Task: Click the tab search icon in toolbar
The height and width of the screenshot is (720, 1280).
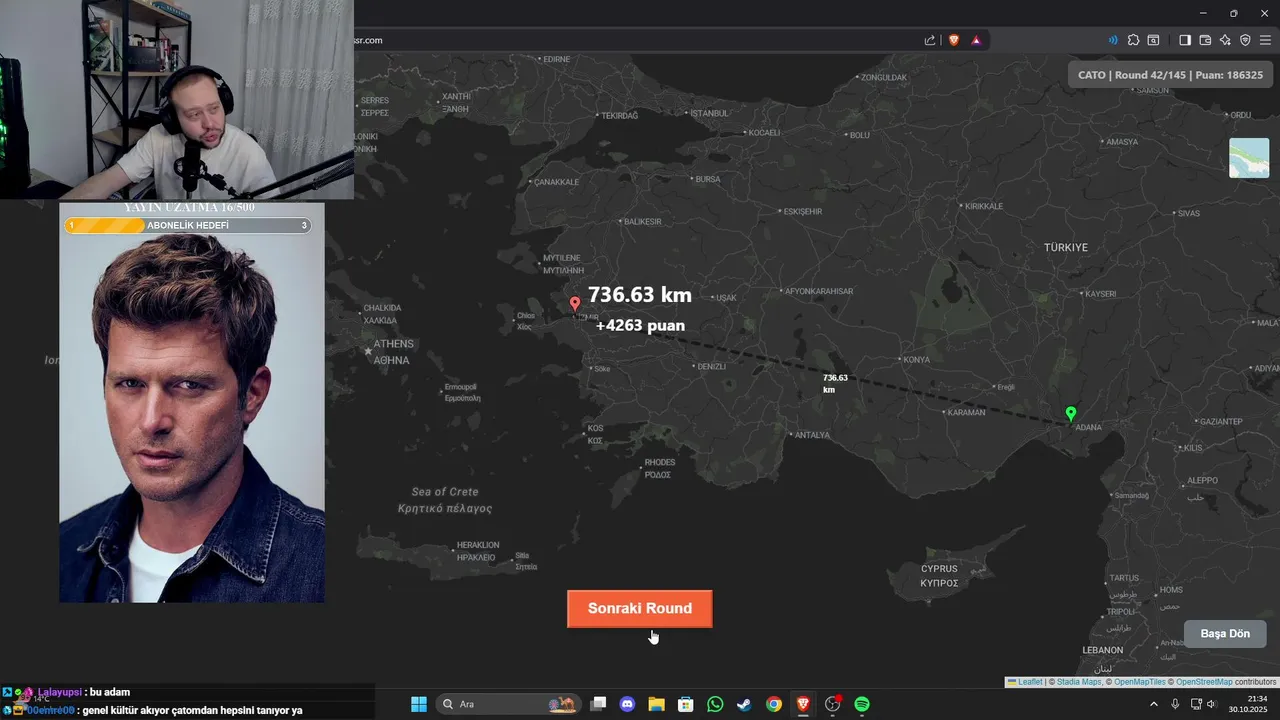Action: [1153, 40]
